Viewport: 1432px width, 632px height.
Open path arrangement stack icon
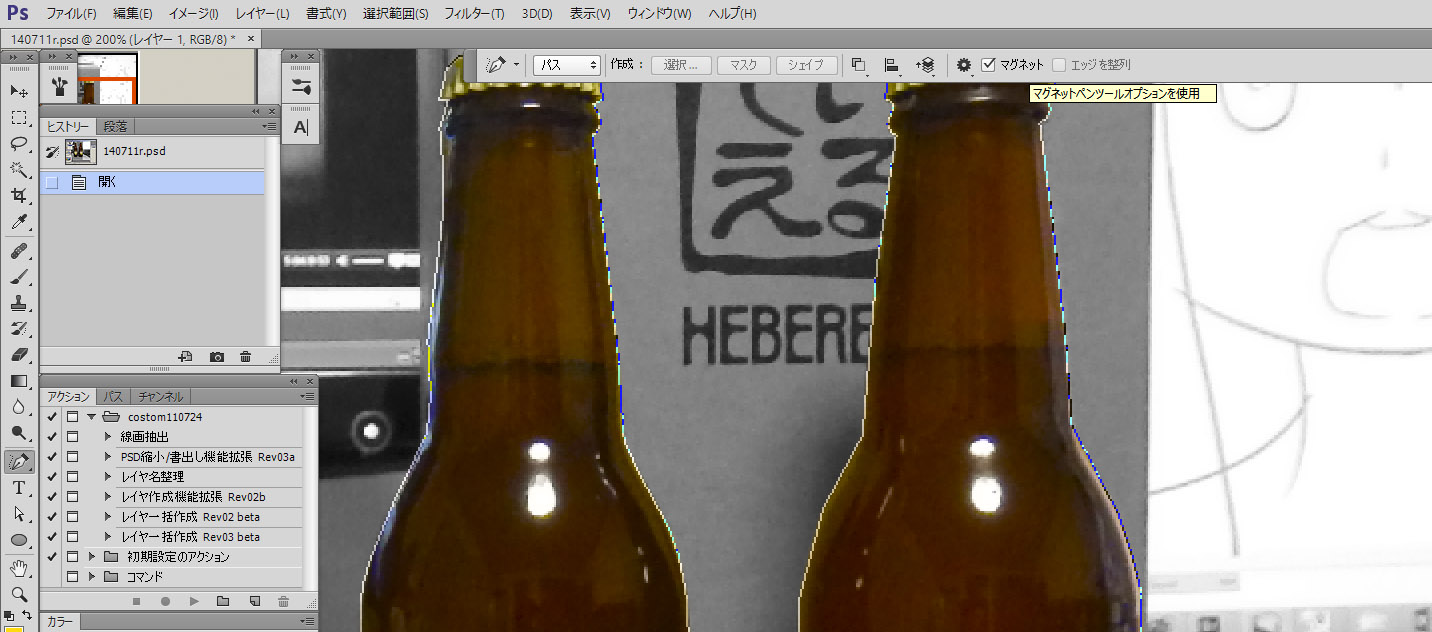click(925, 65)
